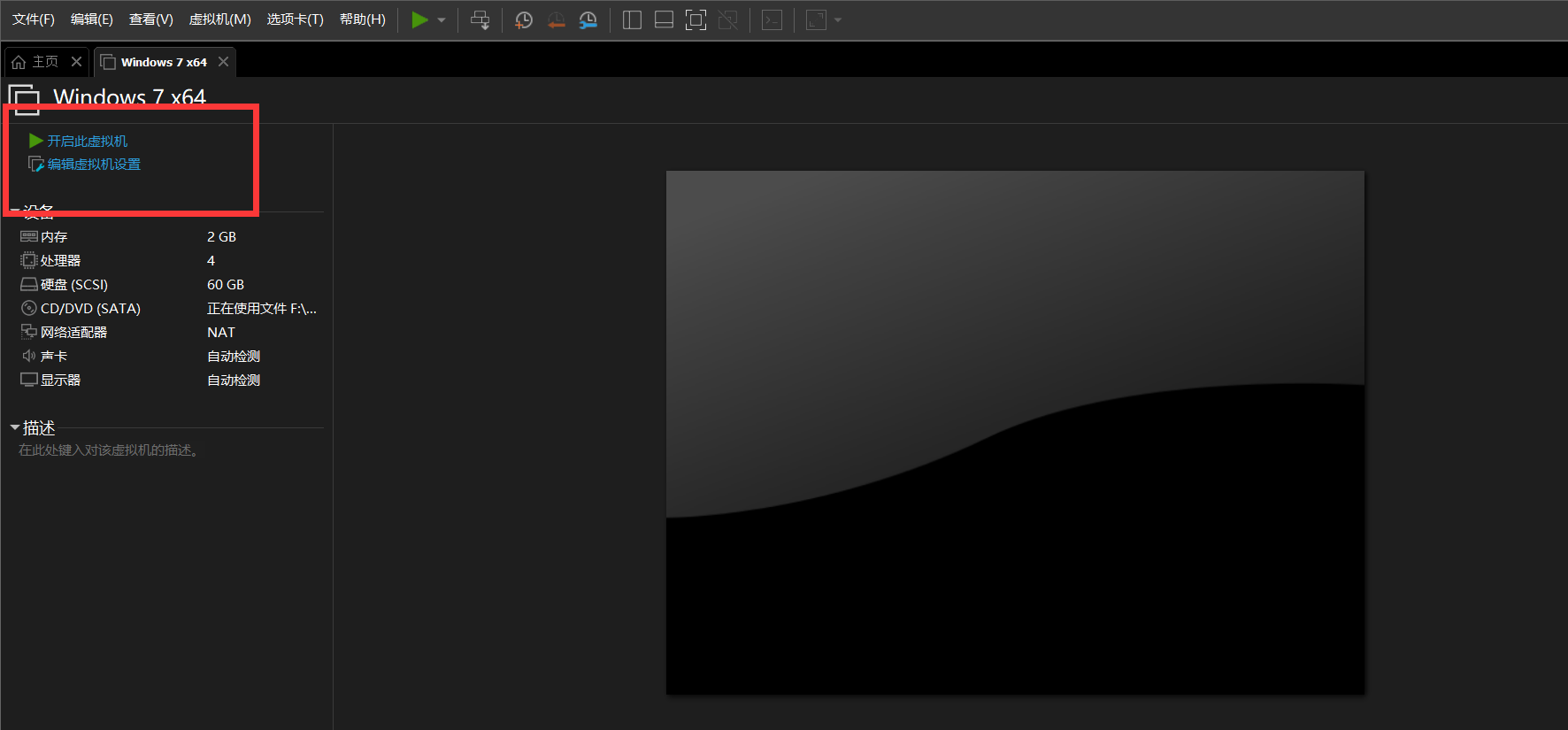Select the CD/DVD (SATA) device label
1568x730 pixels.
pyautogui.click(x=90, y=309)
